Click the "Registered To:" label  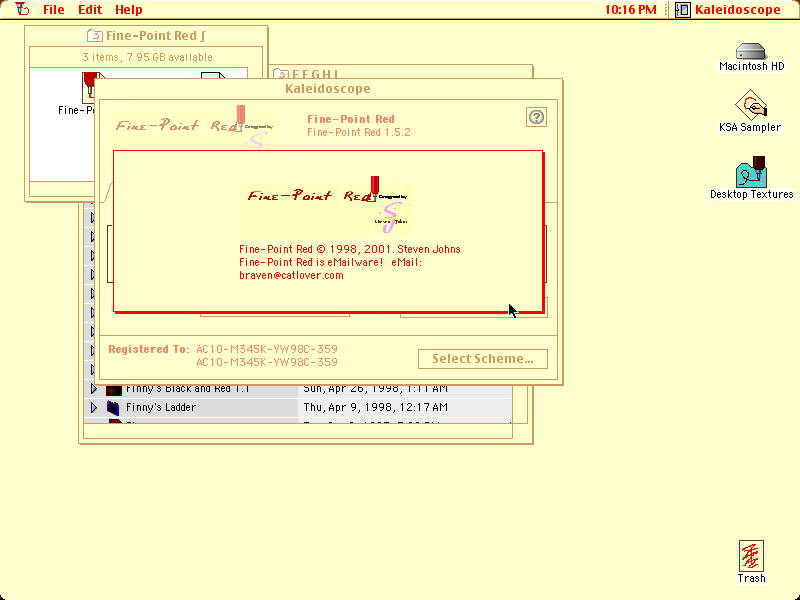coord(149,349)
